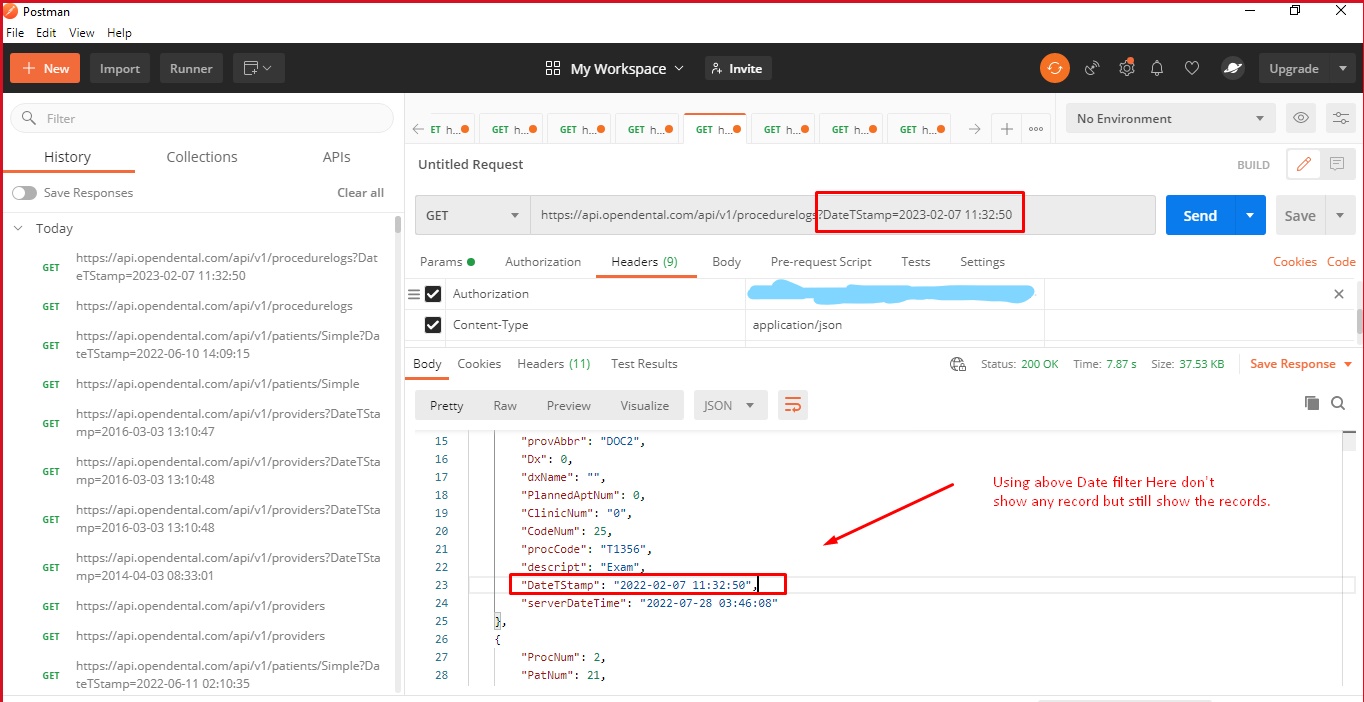Open the notifications bell
This screenshot has height=702, width=1364.
coord(1157,68)
